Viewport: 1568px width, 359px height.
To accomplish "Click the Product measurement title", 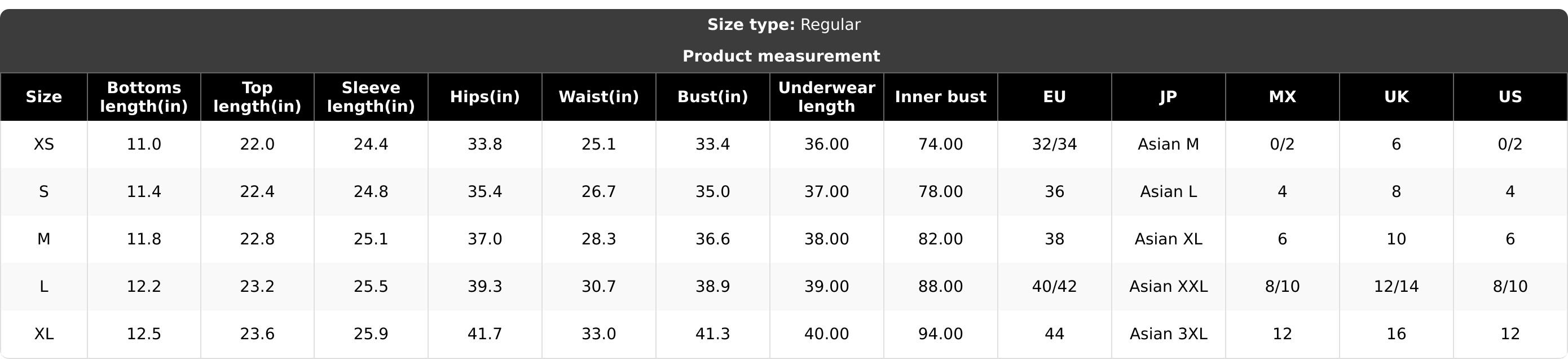I will [781, 56].
